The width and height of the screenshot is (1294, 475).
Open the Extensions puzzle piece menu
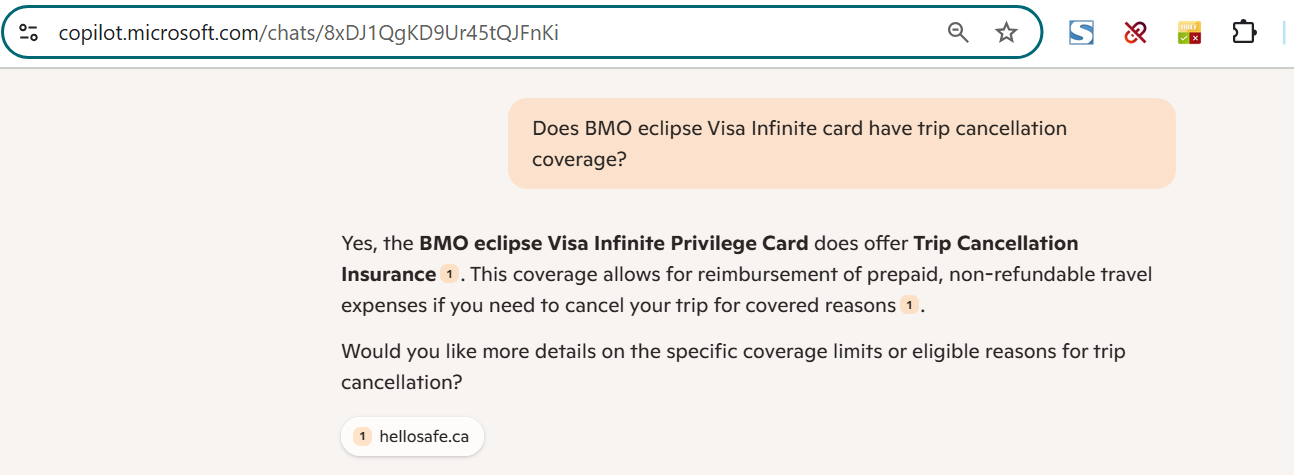click(x=1243, y=33)
